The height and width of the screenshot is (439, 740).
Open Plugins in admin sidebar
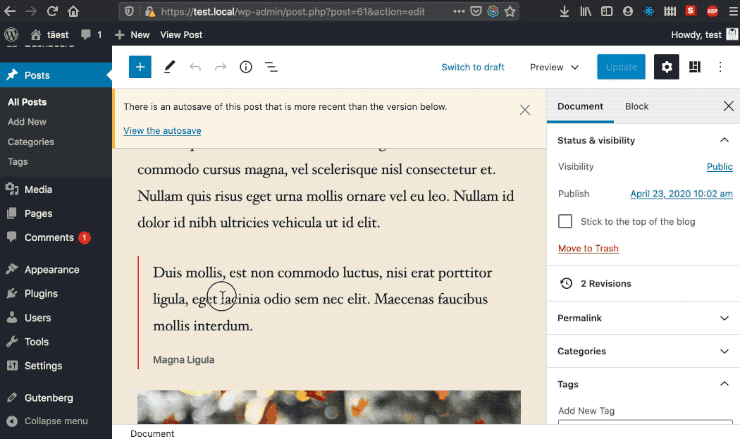coord(56,294)
